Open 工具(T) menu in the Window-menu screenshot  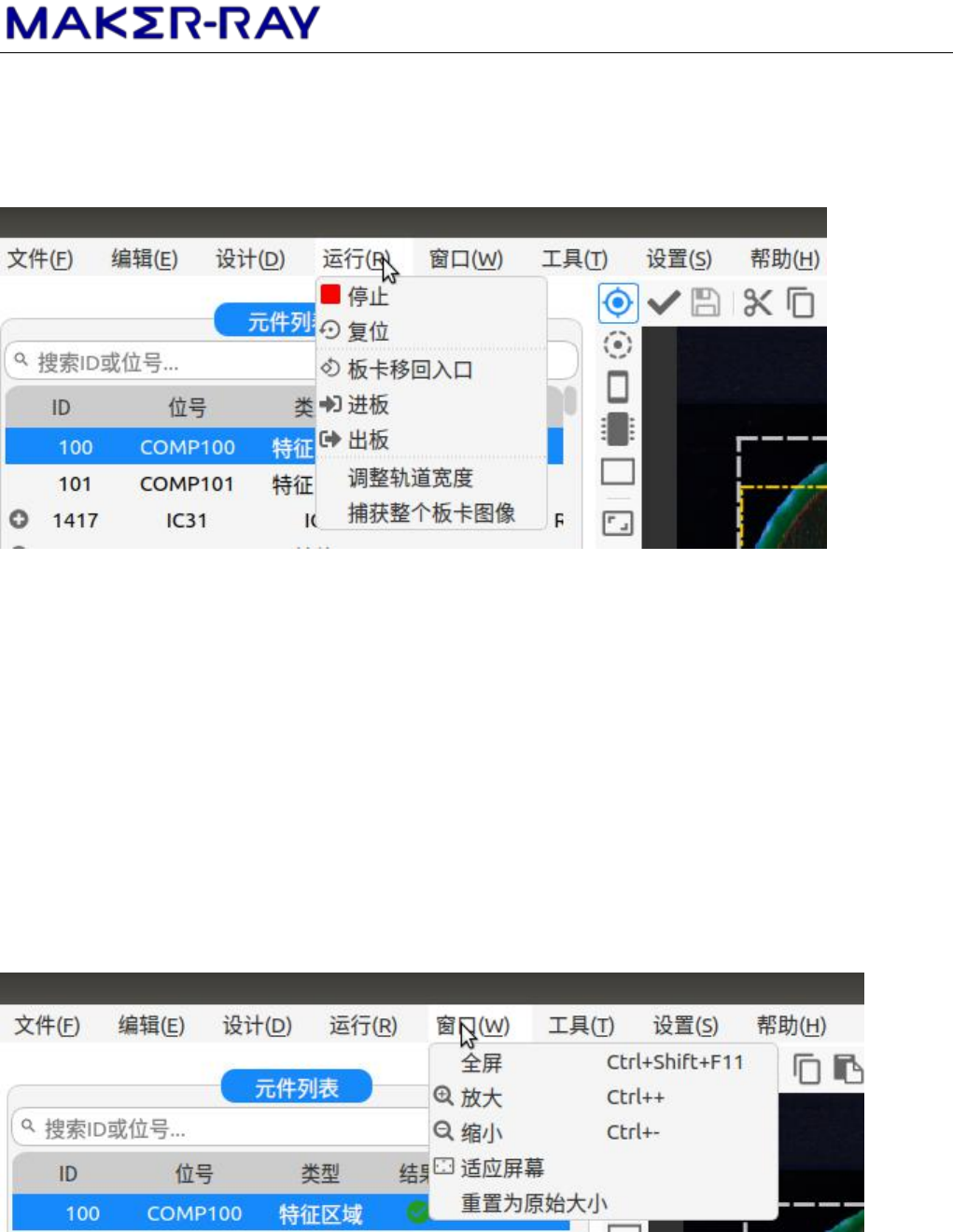click(581, 1026)
